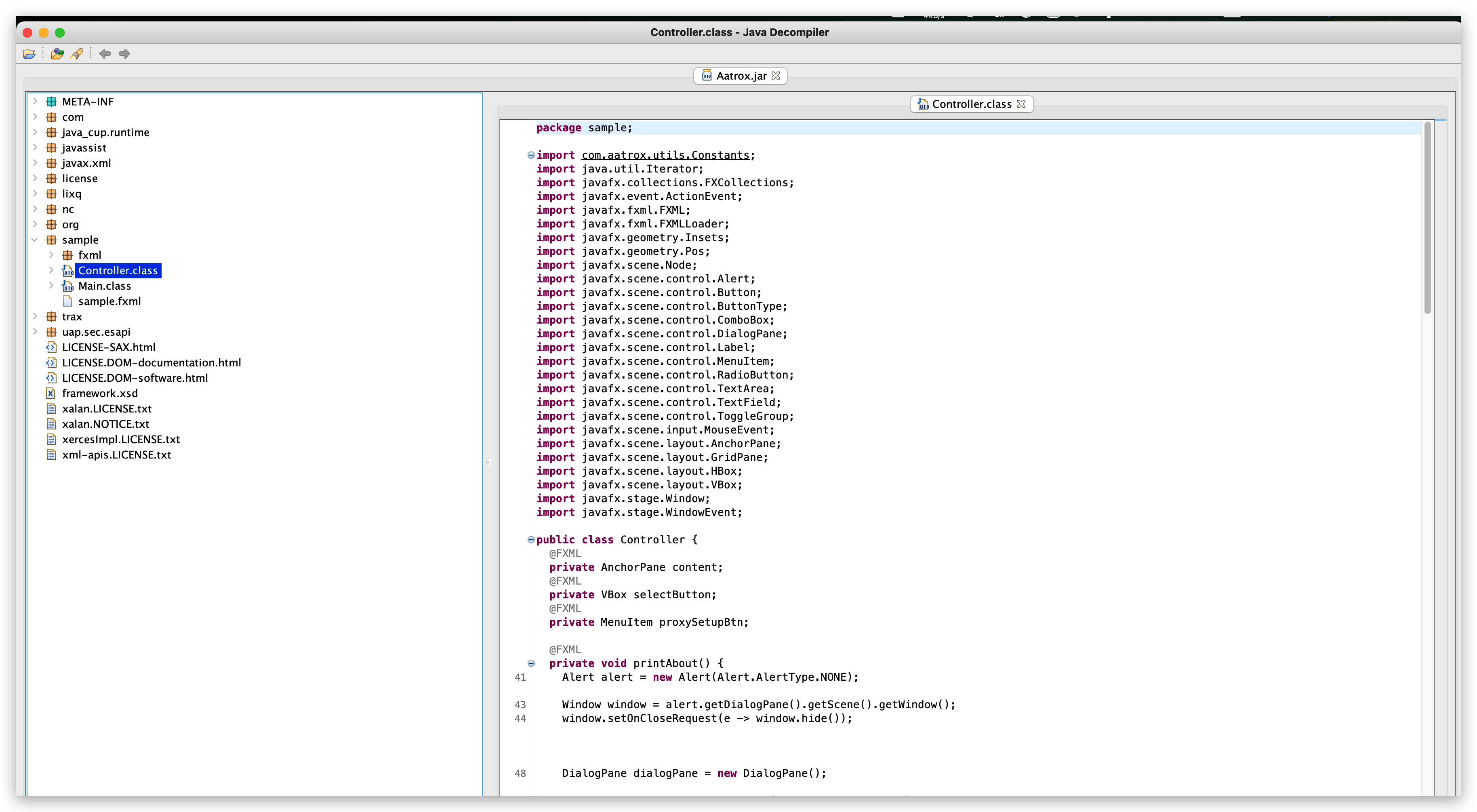Collapse the Controller class fold marker

(531, 540)
